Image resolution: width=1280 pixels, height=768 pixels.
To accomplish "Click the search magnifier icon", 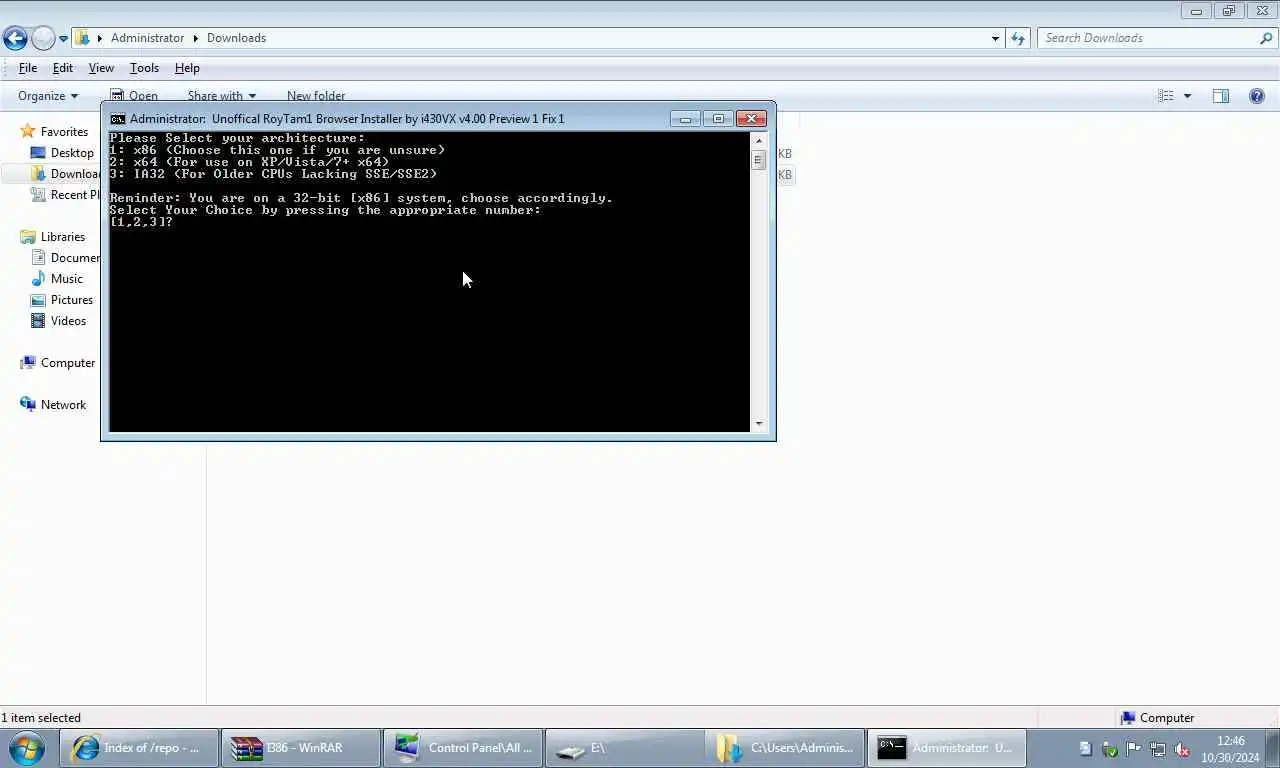I will [x=1266, y=38].
